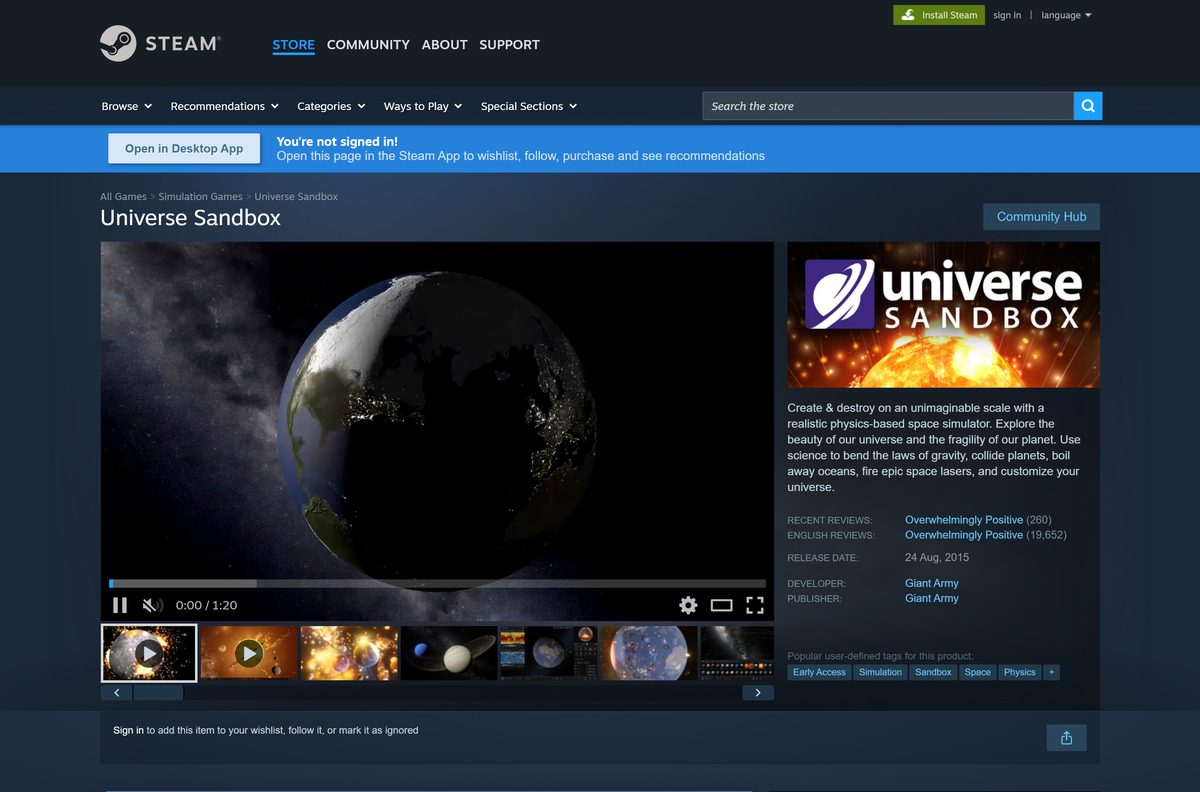This screenshot has width=1200, height=792.
Task: Open video settings gear
Action: pos(688,605)
